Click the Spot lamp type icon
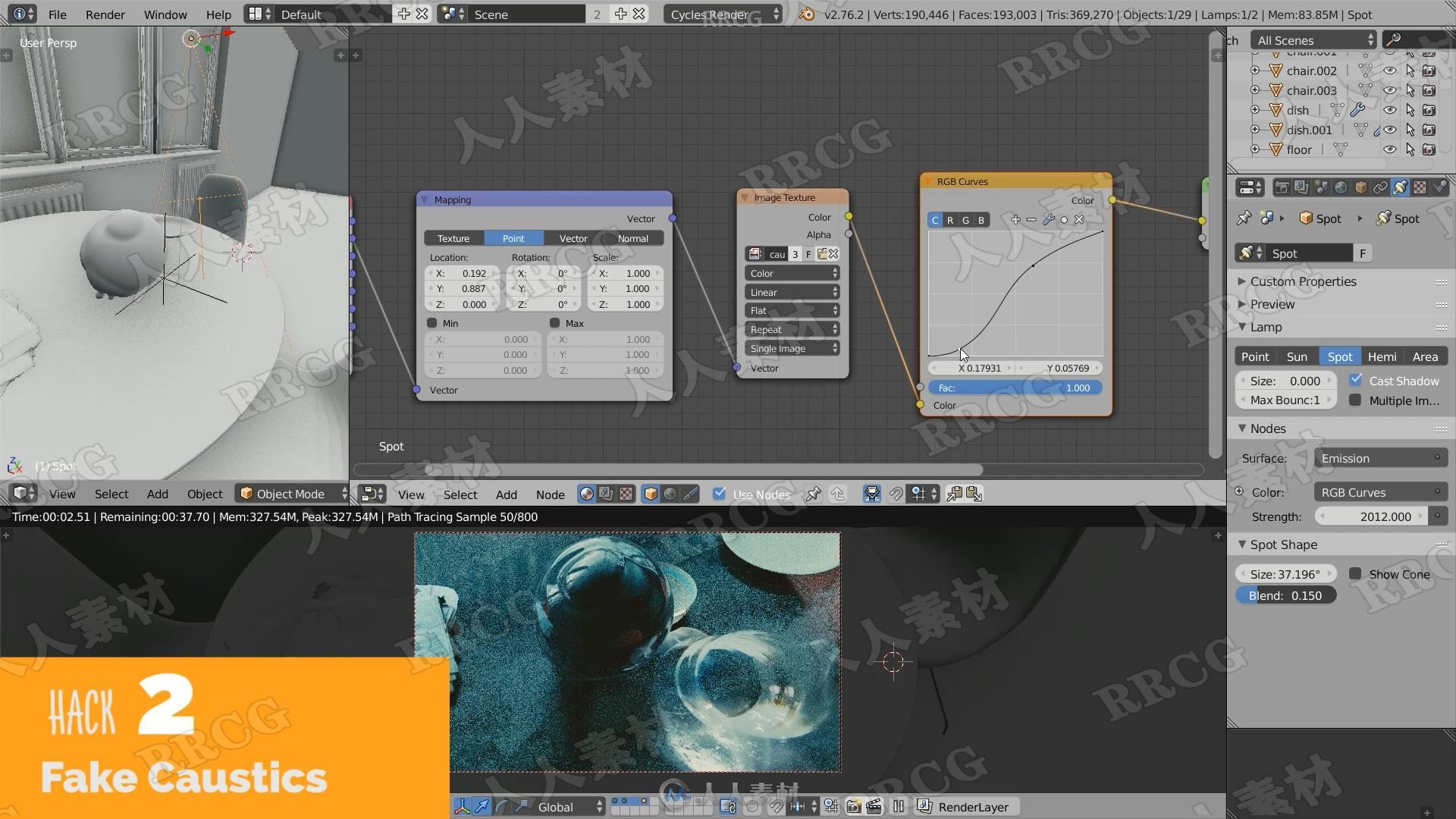The height and width of the screenshot is (819, 1456). (x=1338, y=356)
